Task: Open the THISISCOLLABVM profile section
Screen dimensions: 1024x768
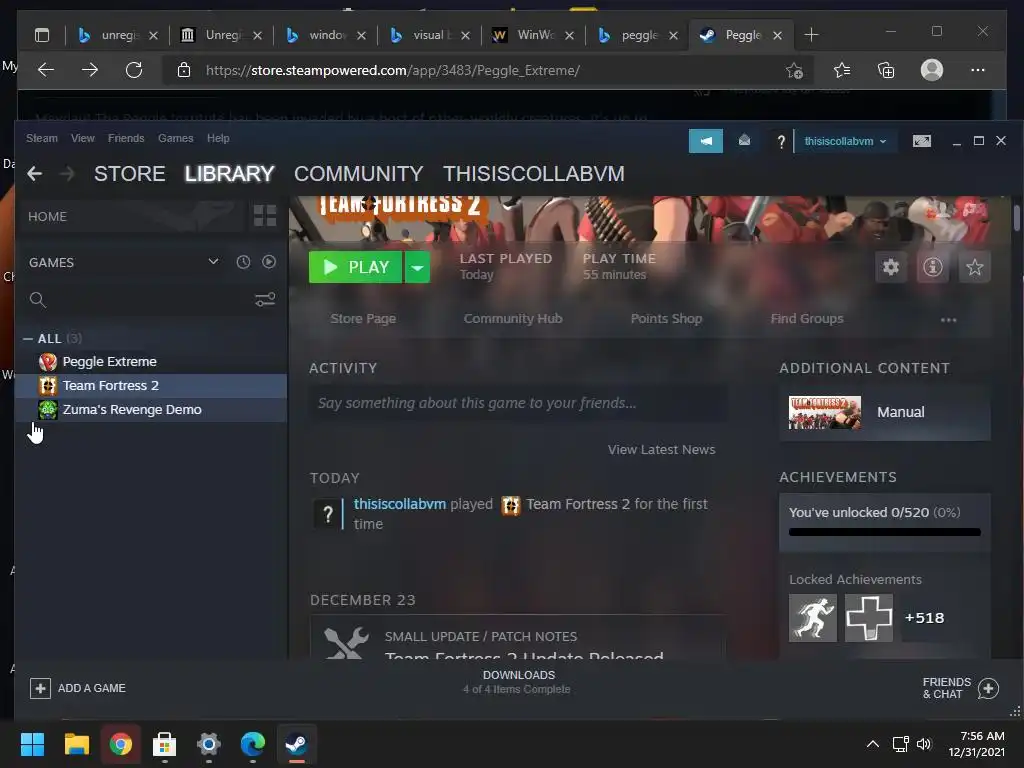Action: (534, 174)
